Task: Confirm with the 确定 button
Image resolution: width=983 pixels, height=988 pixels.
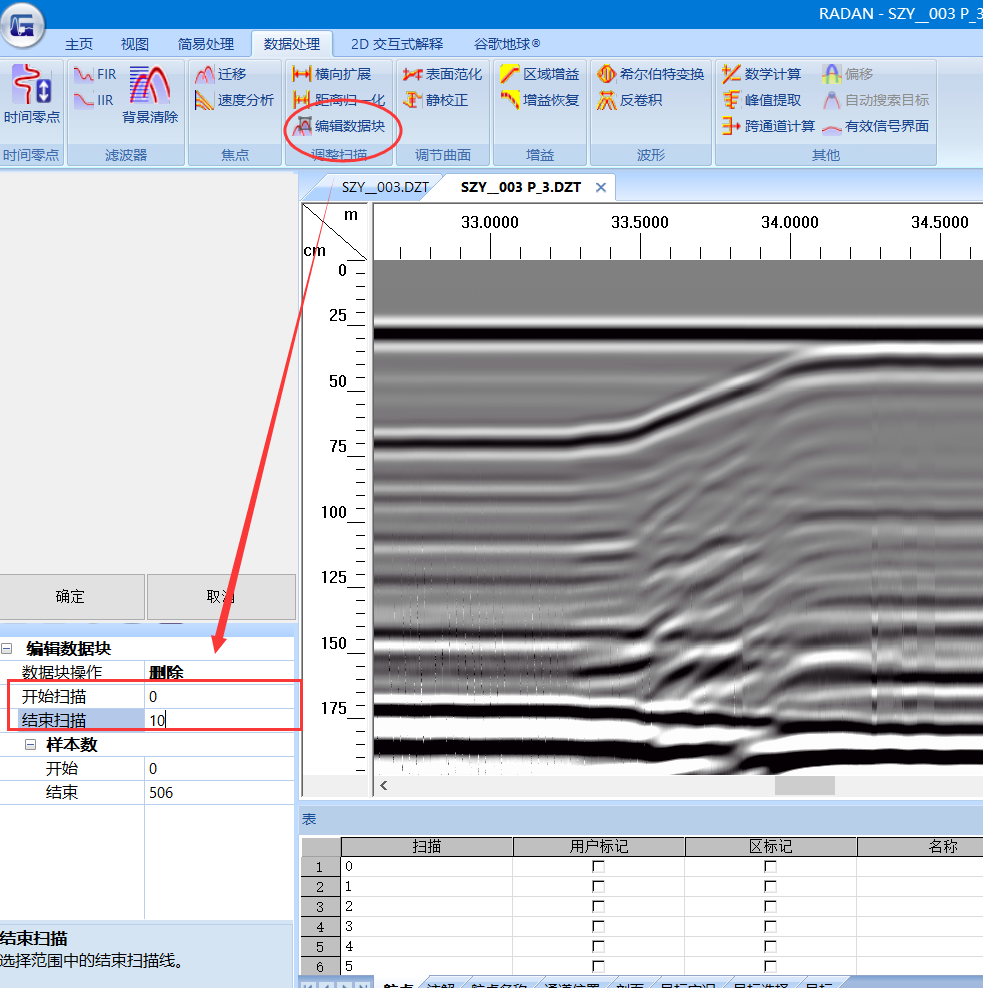Action: pyautogui.click(x=70, y=596)
